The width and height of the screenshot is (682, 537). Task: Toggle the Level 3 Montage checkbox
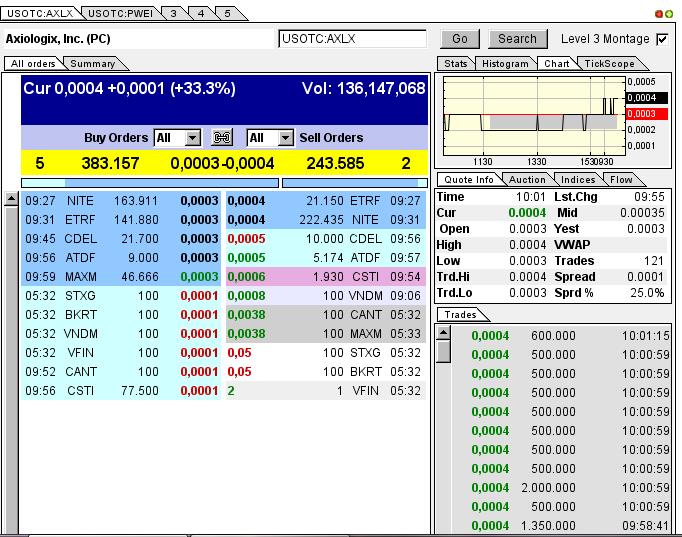(x=661, y=39)
